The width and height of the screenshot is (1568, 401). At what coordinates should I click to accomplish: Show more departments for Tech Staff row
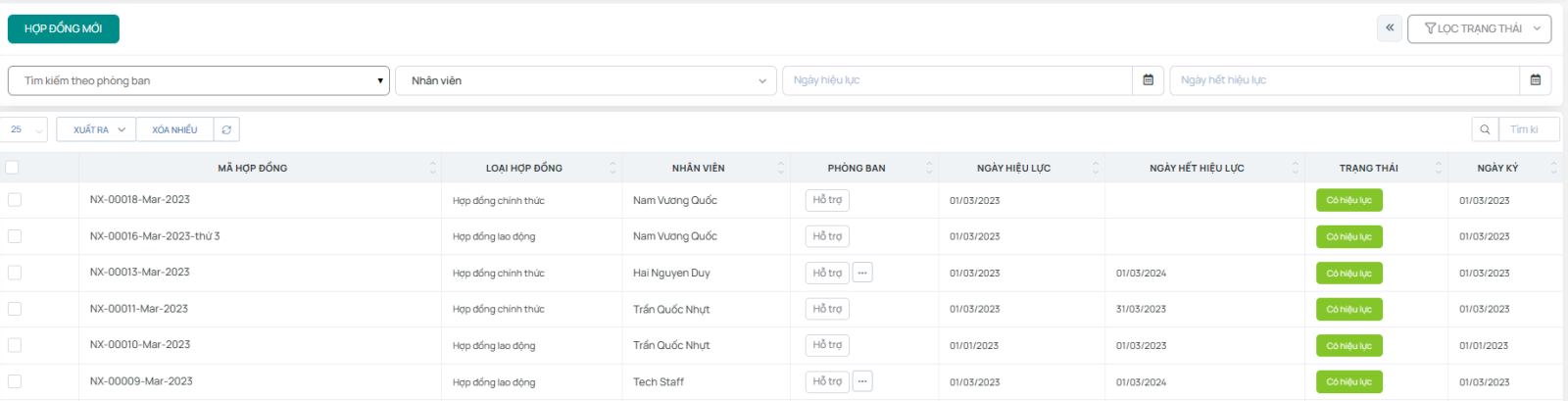(862, 381)
